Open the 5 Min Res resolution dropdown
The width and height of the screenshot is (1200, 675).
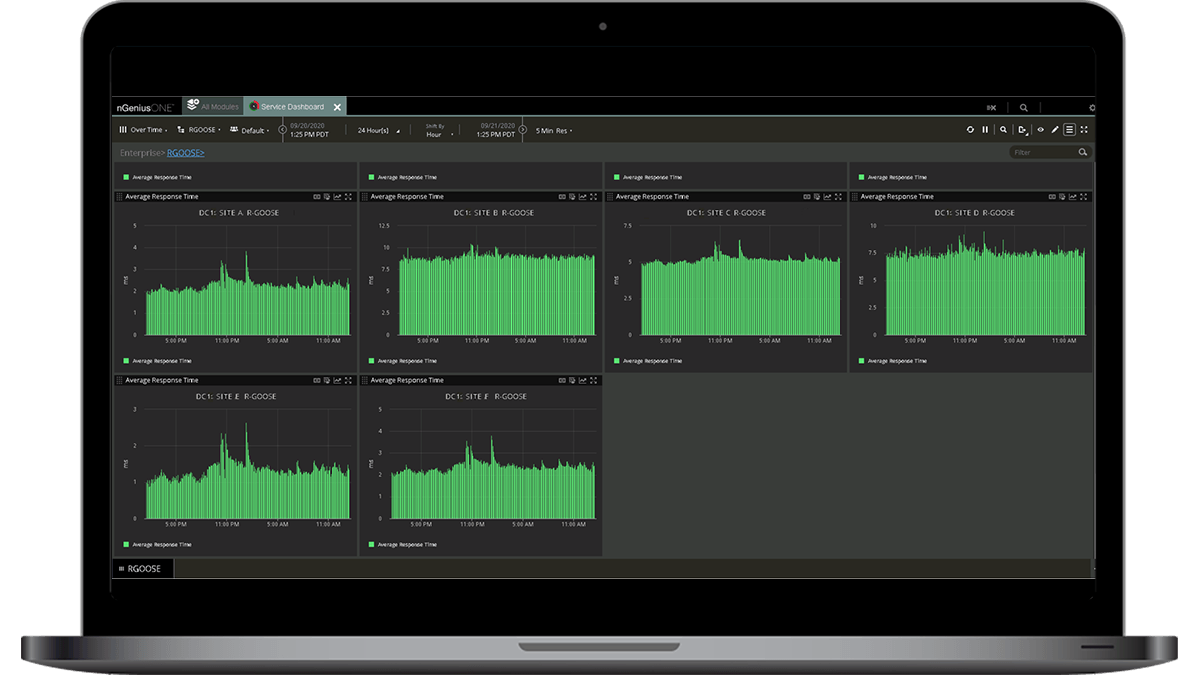click(551, 129)
